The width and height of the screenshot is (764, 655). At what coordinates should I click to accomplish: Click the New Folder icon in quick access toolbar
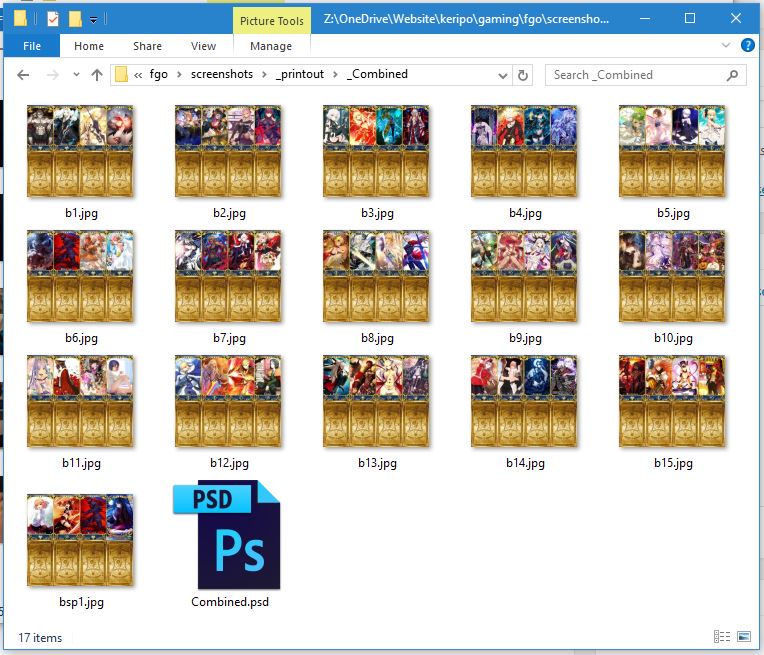(x=75, y=19)
